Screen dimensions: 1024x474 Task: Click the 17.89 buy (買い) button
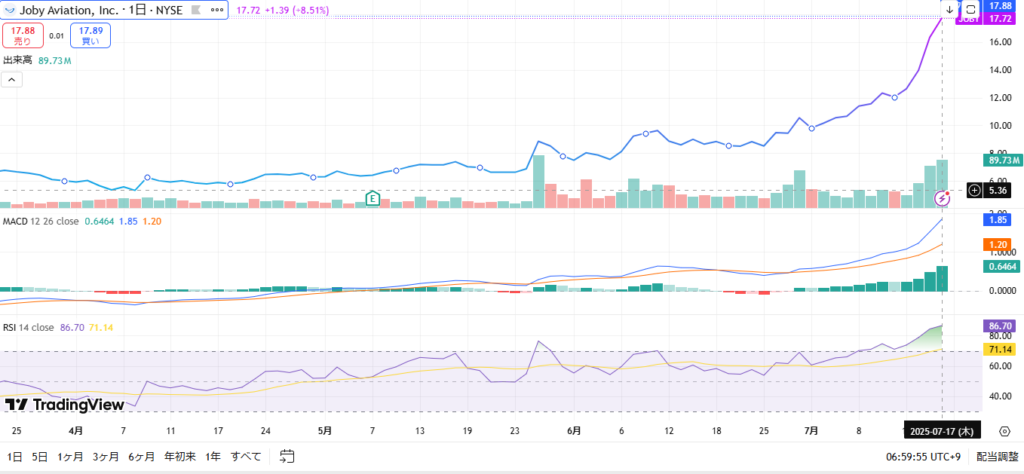pos(90,35)
